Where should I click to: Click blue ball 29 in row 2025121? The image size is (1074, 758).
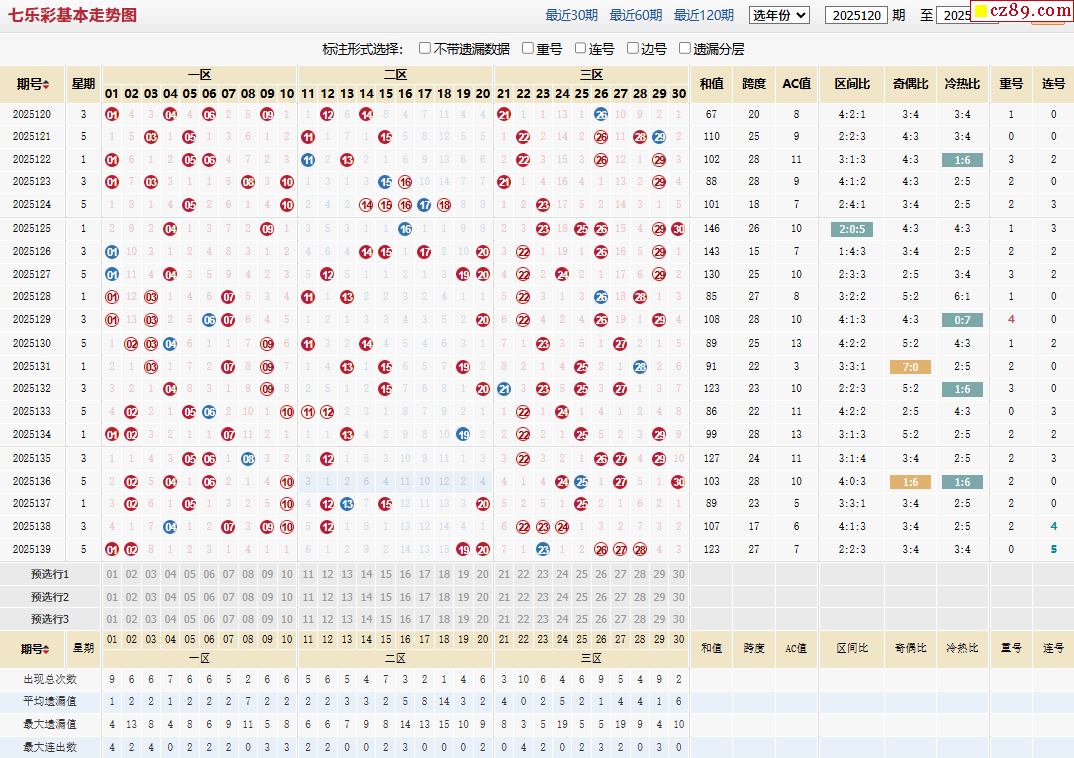[x=659, y=137]
